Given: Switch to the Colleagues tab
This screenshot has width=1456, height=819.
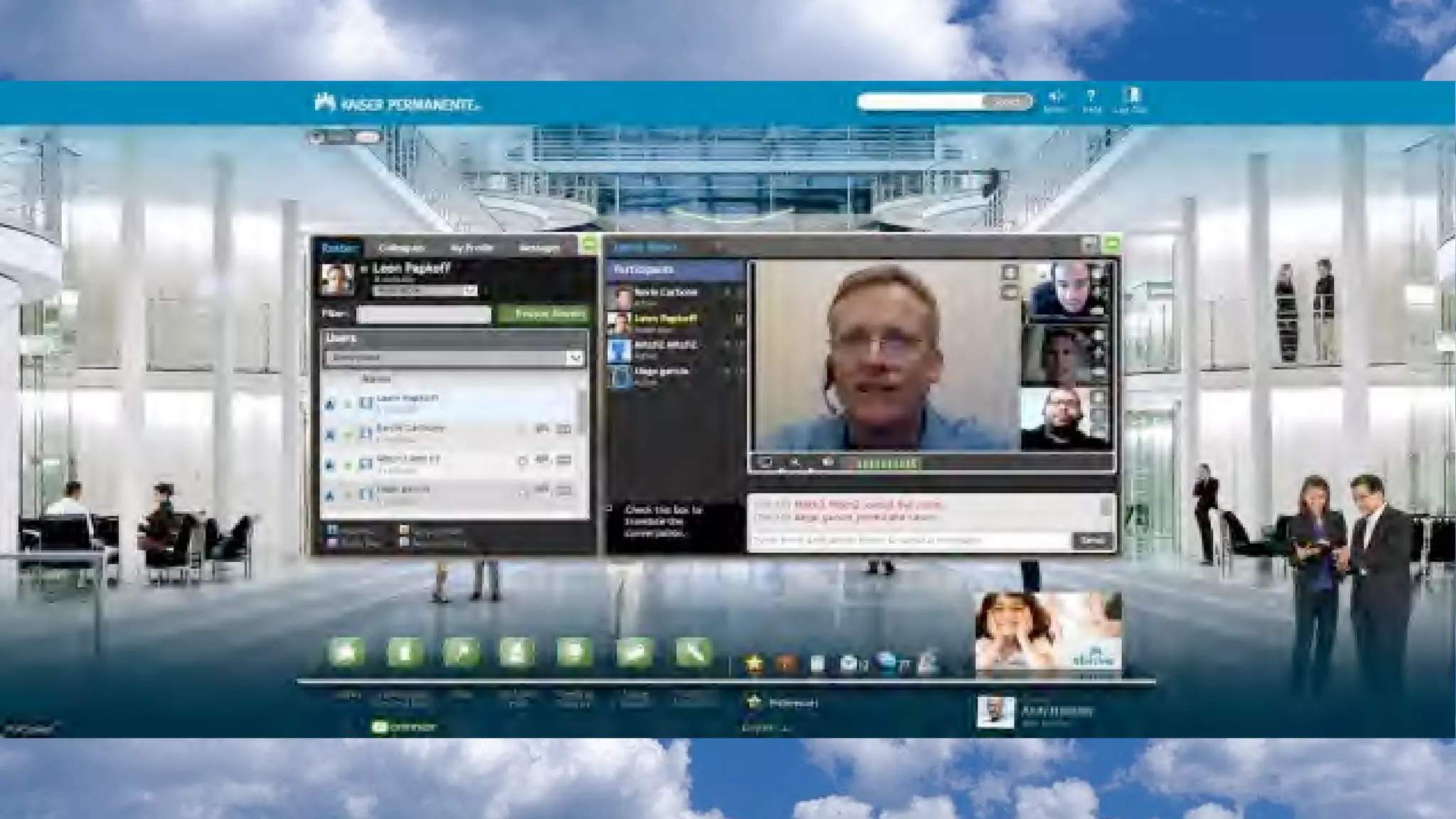Looking at the screenshot, I should point(401,247).
